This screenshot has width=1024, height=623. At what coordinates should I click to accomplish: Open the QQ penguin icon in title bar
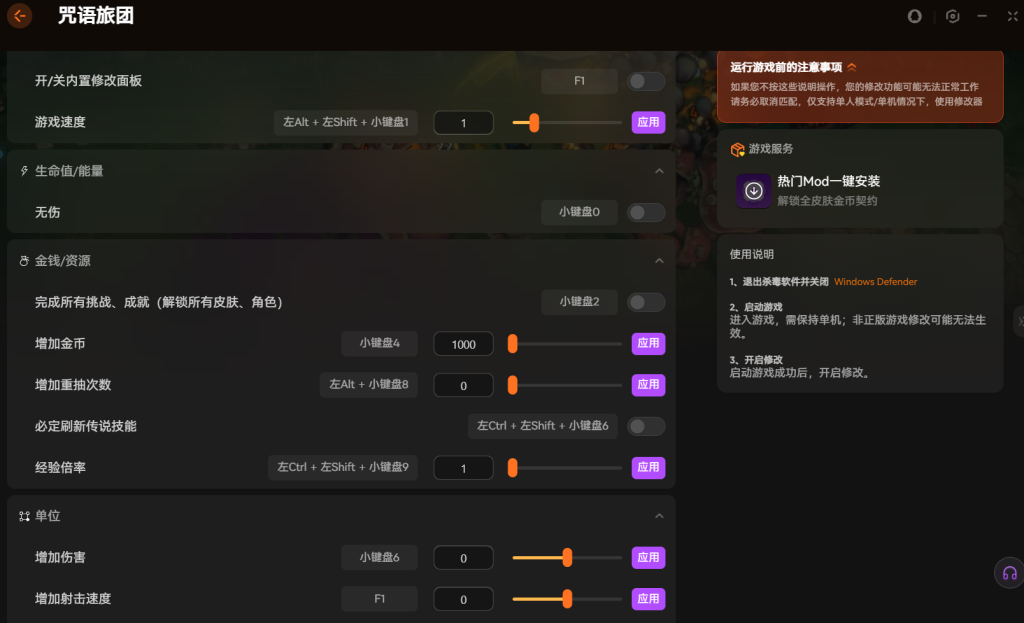914,16
